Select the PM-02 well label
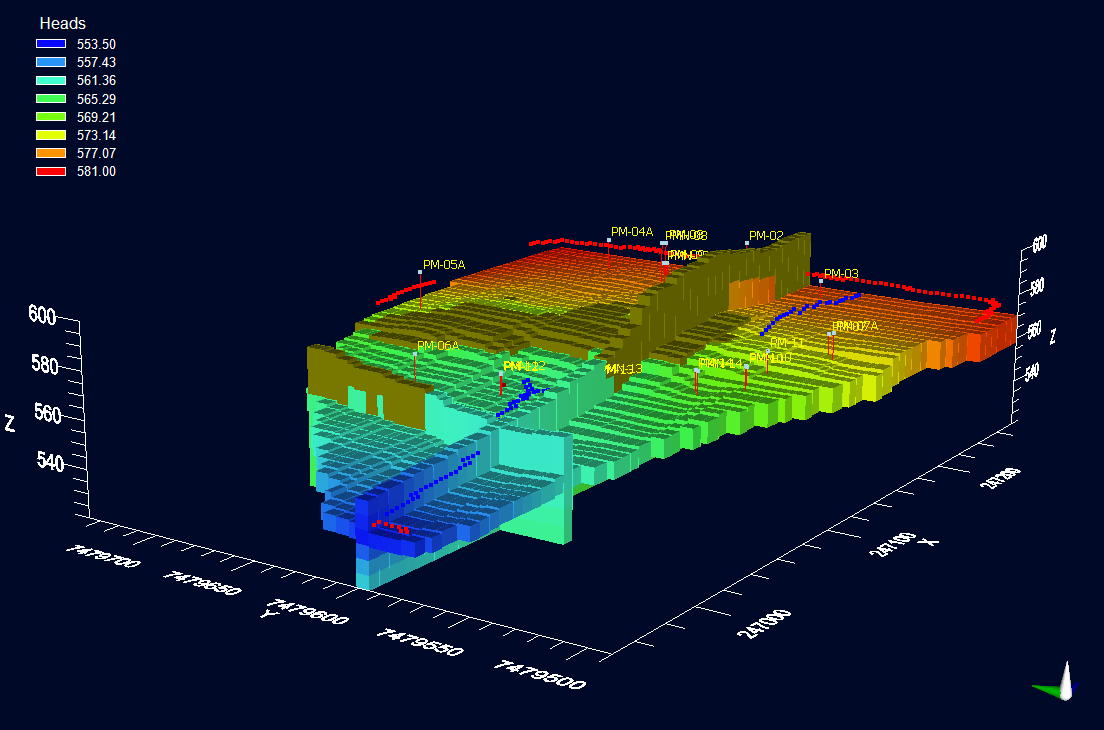The height and width of the screenshot is (730, 1104). (x=767, y=236)
